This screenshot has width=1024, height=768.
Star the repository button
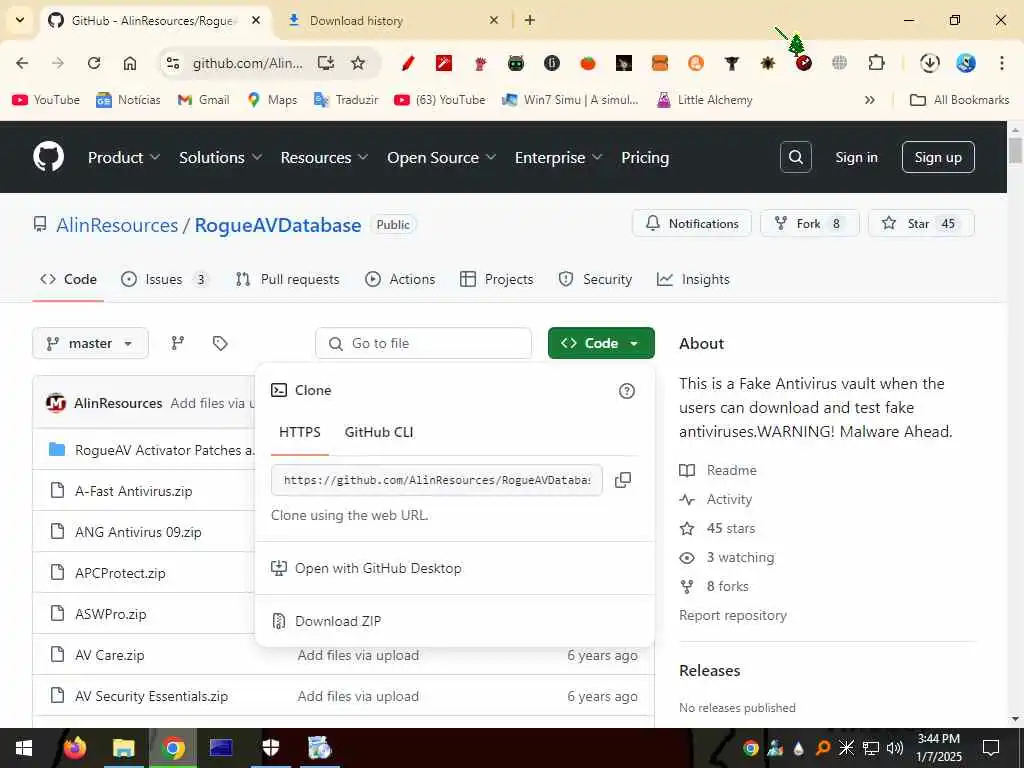click(x=921, y=223)
